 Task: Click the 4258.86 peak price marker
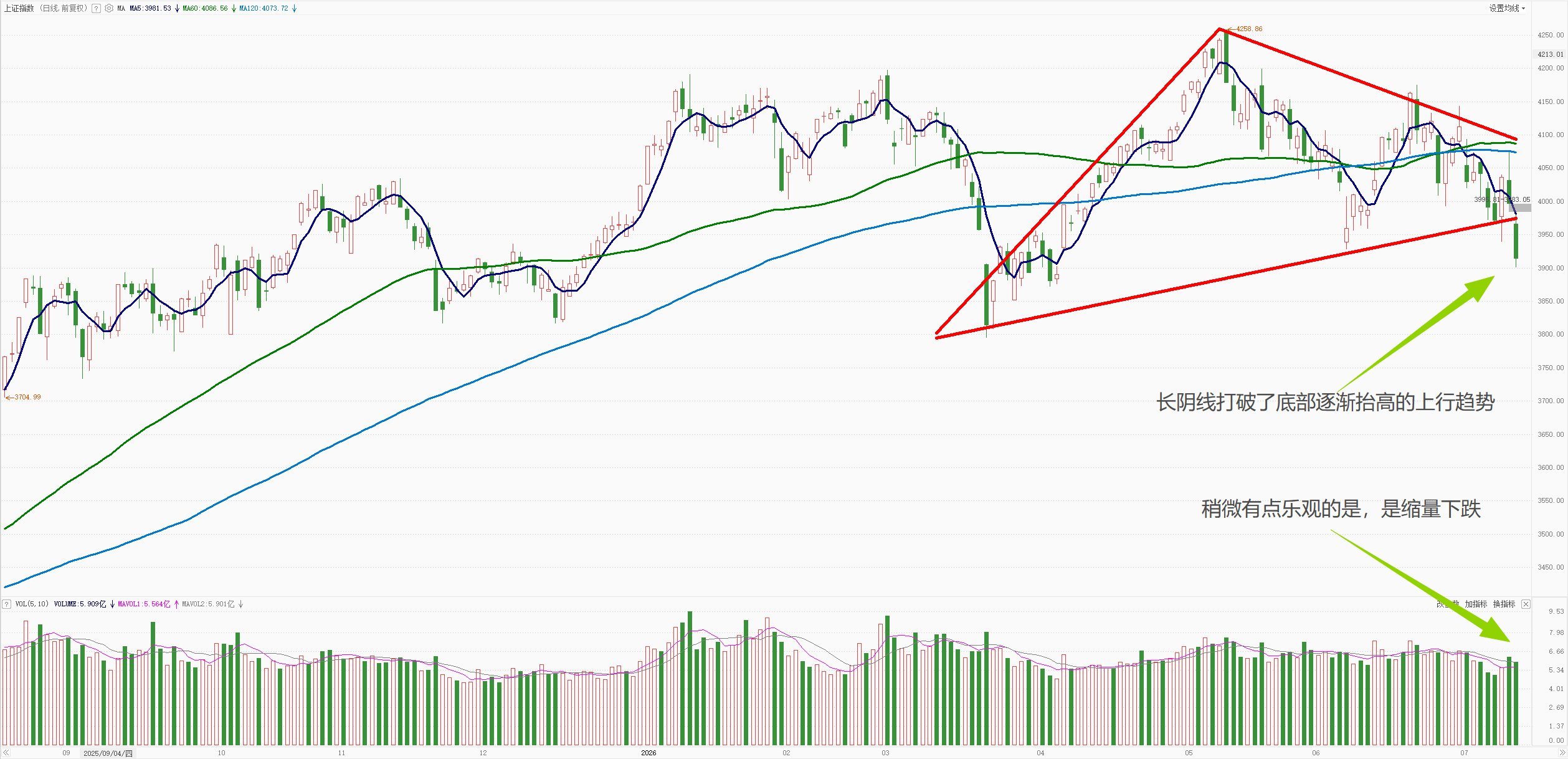pos(1248,29)
